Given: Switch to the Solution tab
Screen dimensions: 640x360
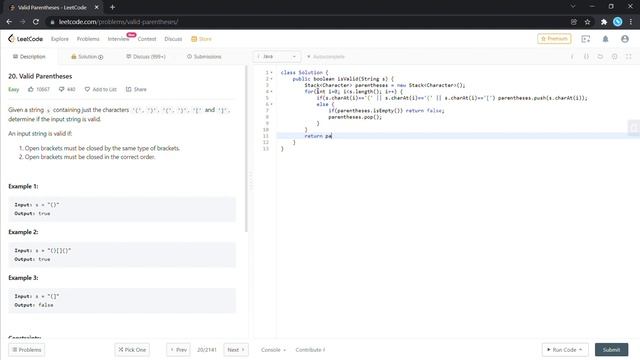Looking at the screenshot, I should [87, 57].
